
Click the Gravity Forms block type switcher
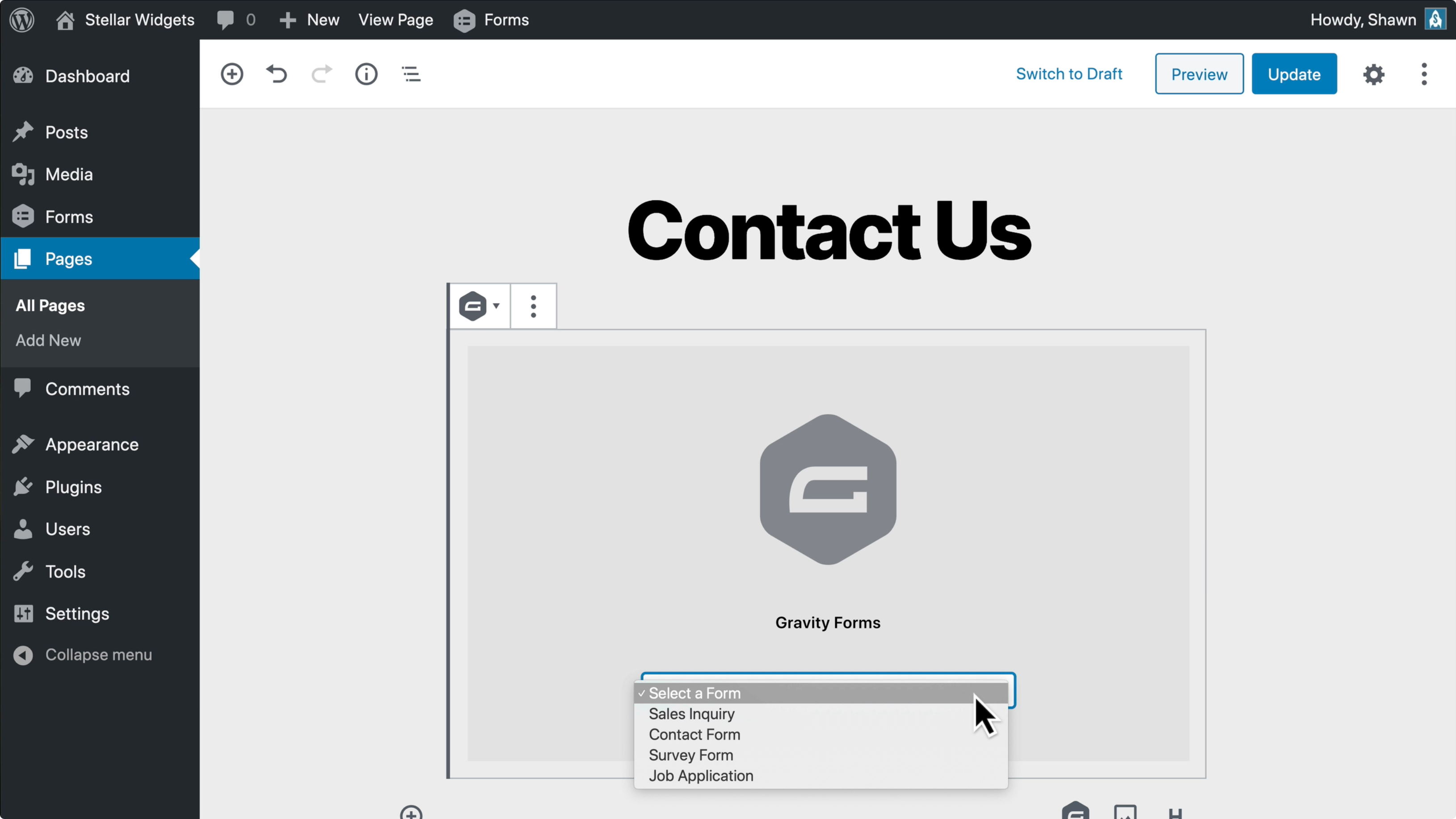[x=479, y=306]
